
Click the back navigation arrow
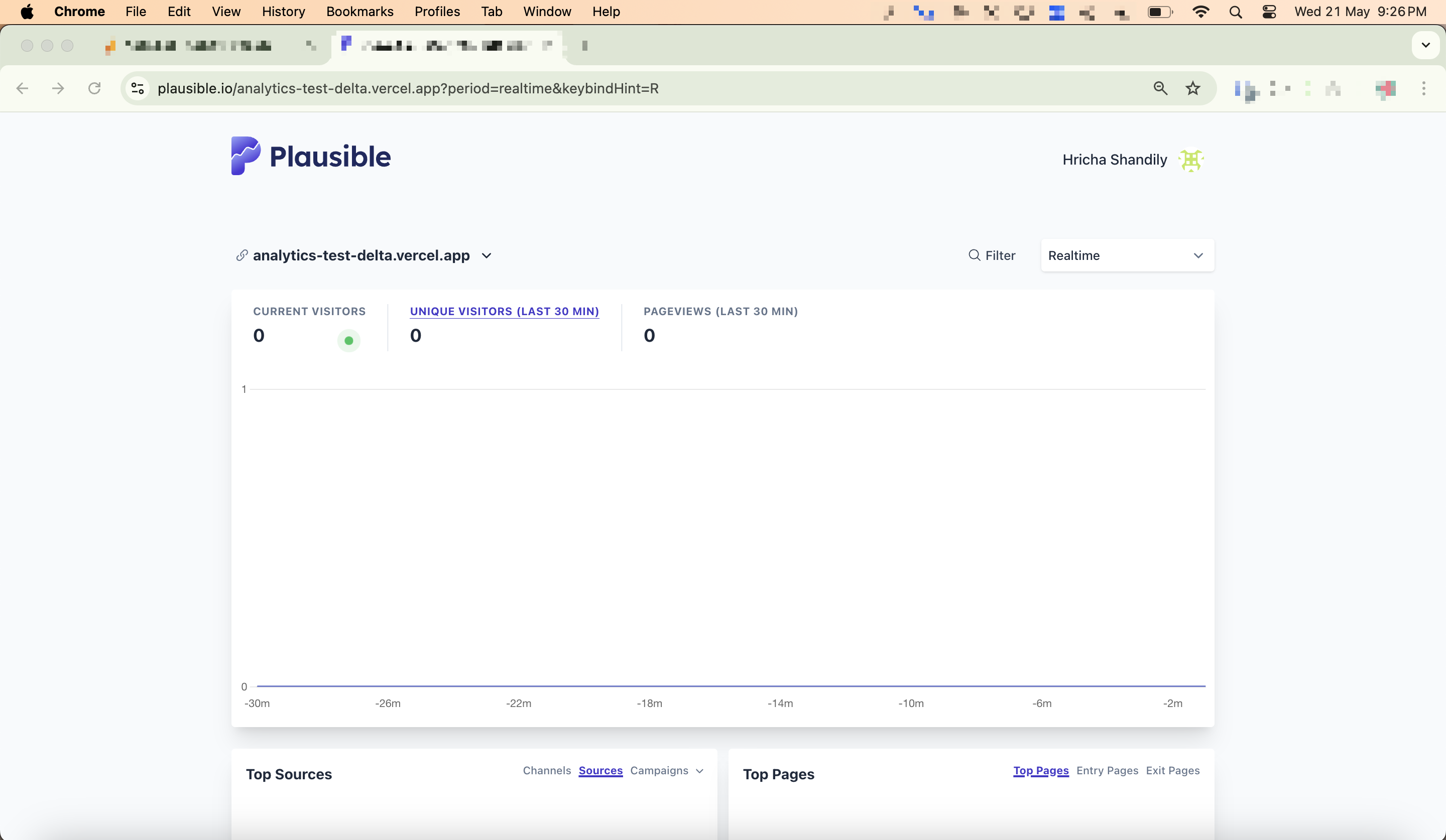[x=23, y=88]
